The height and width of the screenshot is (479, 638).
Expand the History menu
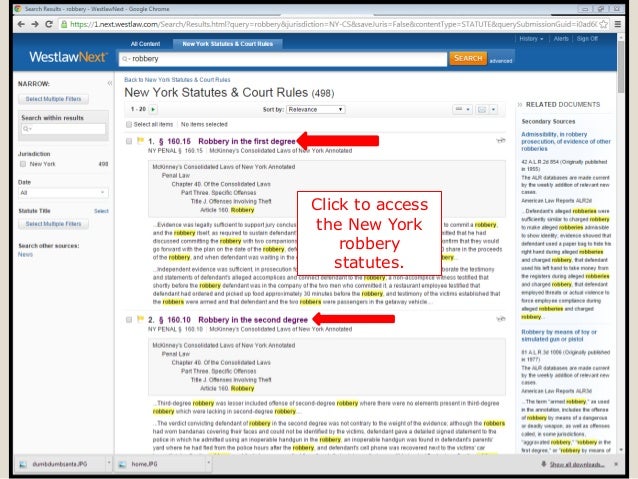pos(531,39)
